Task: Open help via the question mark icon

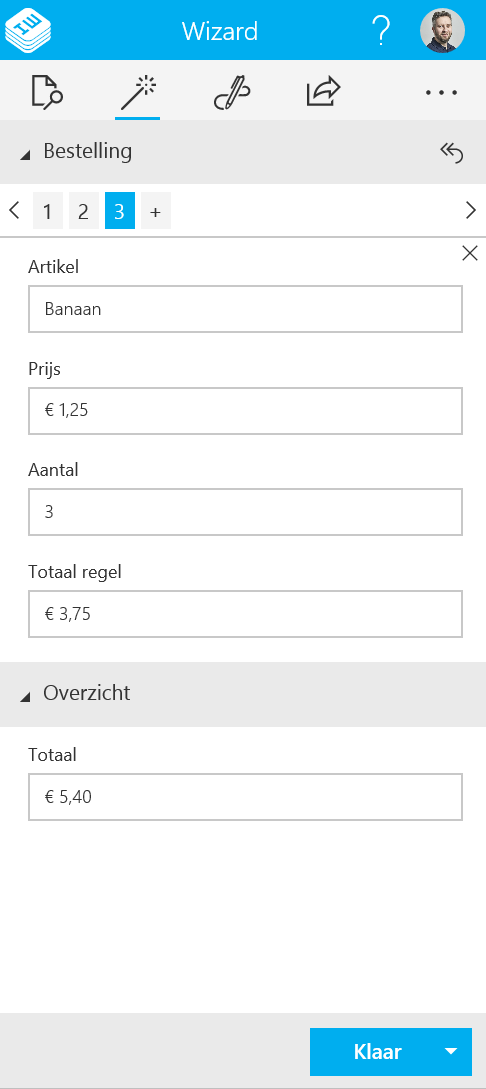Action: pyautogui.click(x=380, y=31)
